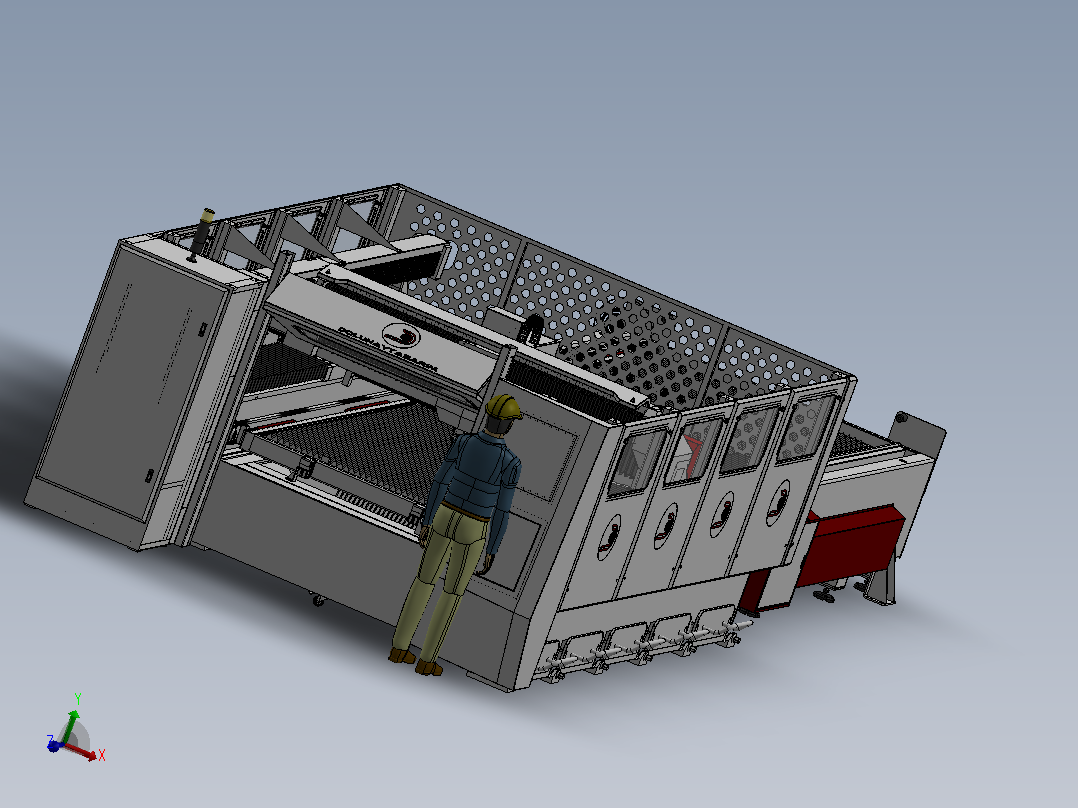
Task: Click the blue Z axis of the orientation triad
Action: pyautogui.click(x=54, y=745)
